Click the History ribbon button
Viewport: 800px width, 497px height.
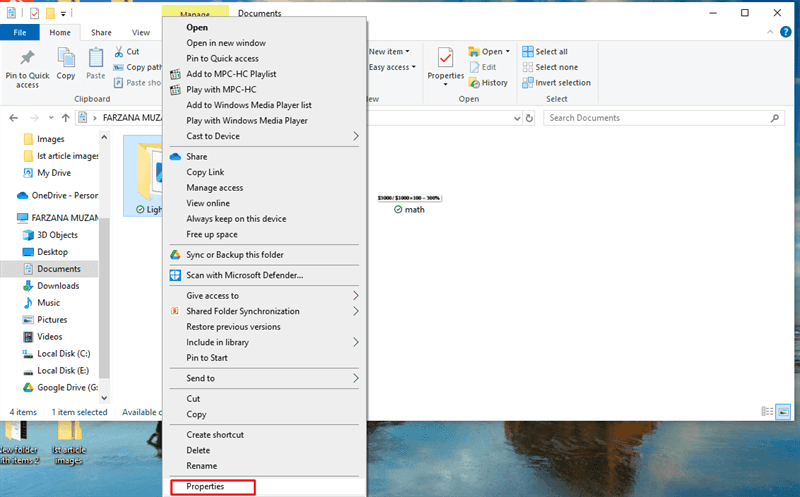click(488, 83)
